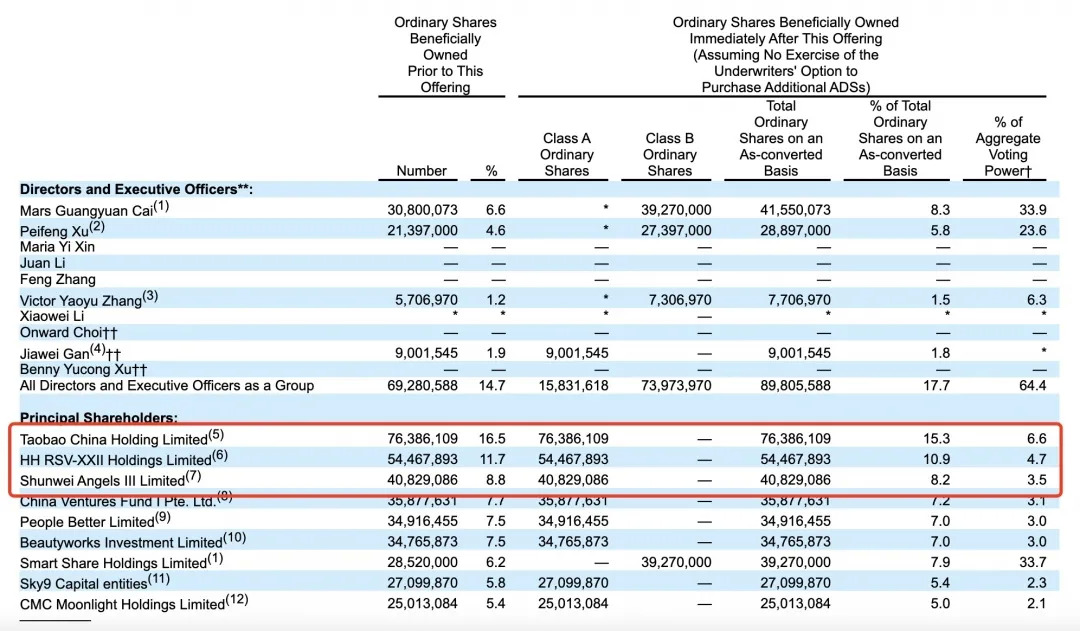Click on Peifeng Xu in the directors list

point(59,231)
